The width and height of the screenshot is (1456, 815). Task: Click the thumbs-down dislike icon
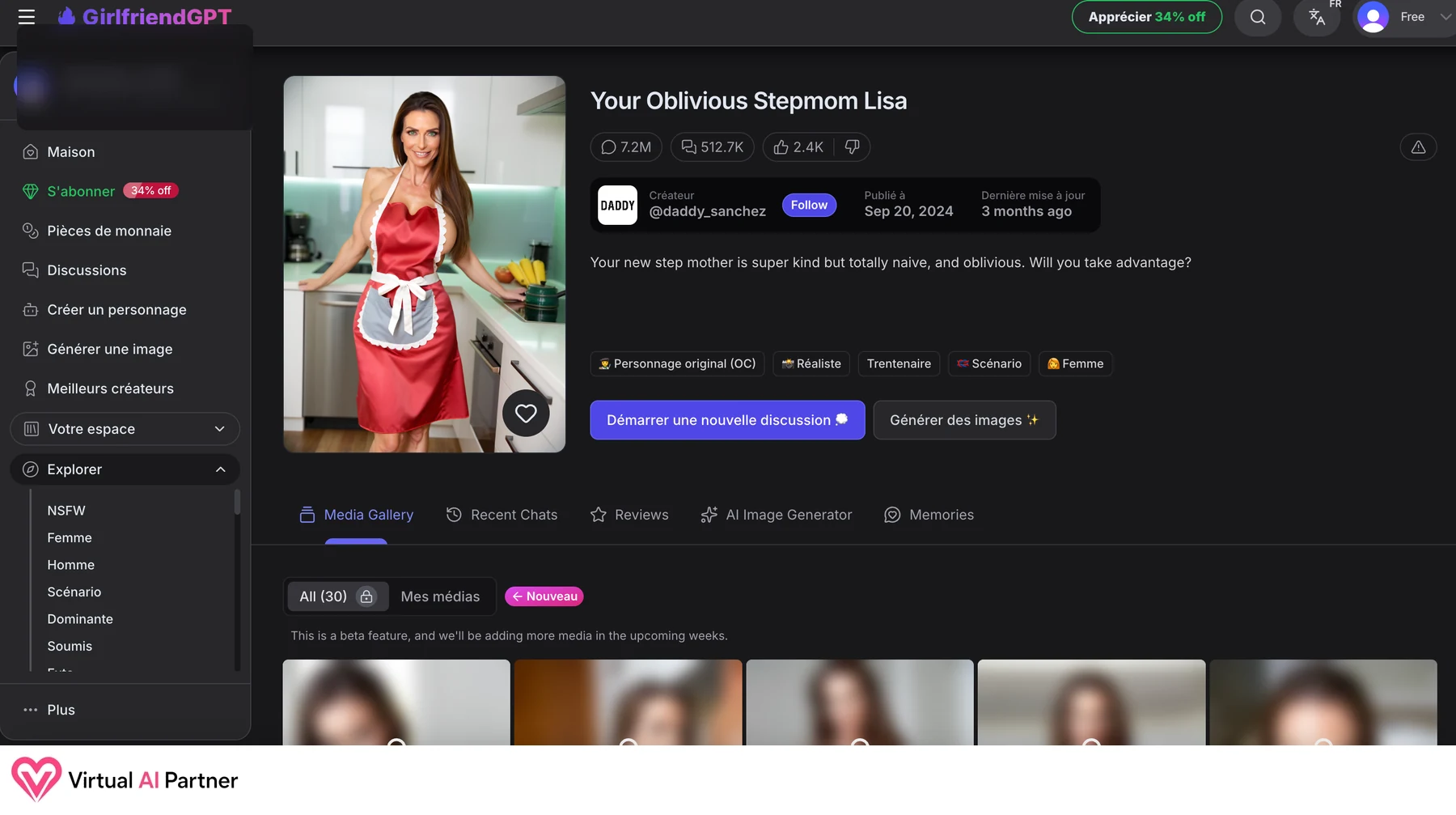[852, 147]
